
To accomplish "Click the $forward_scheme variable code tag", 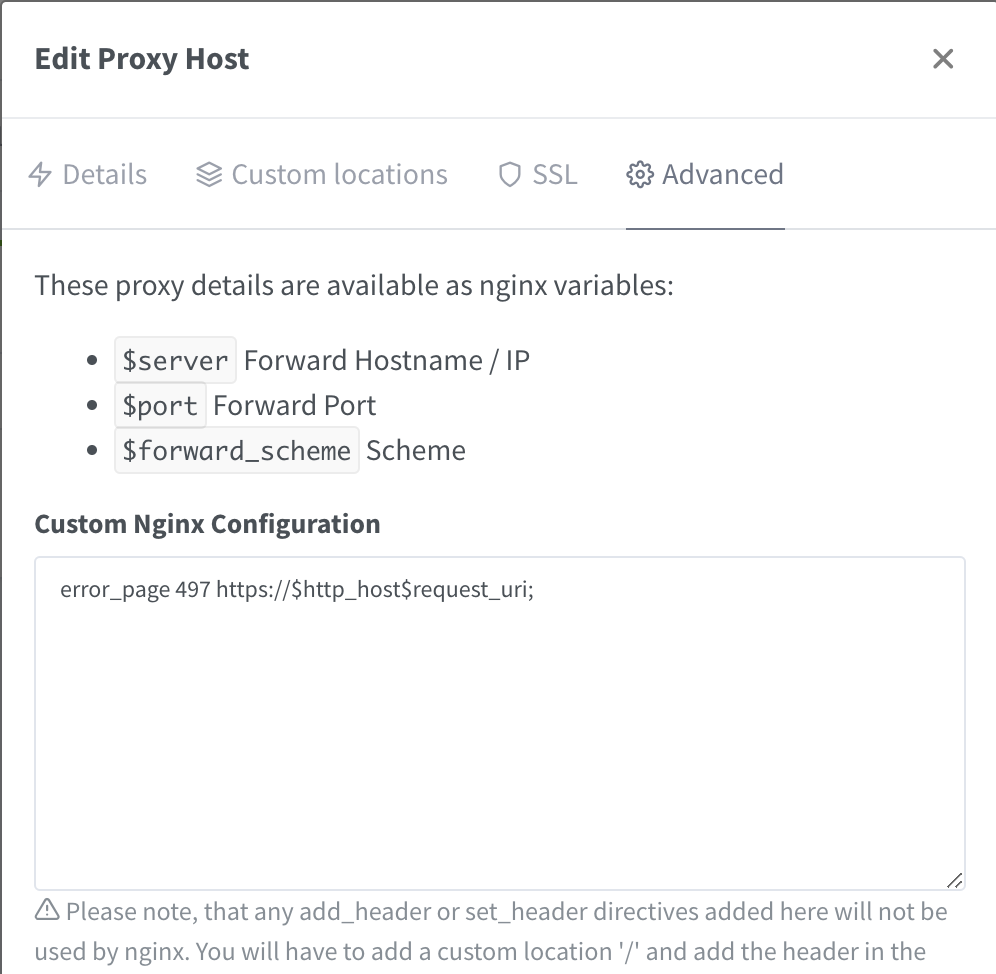I will (236, 450).
